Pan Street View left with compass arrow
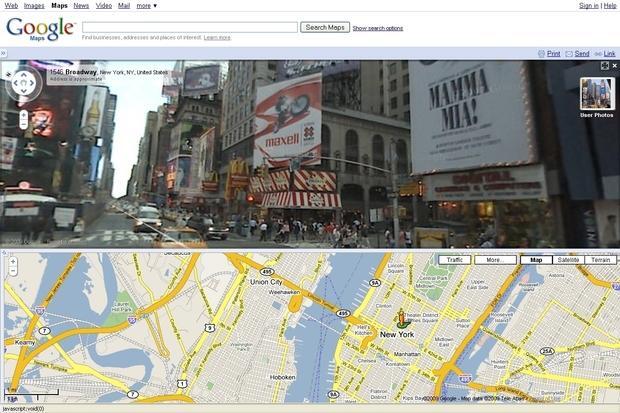This screenshot has height=413, width=620. tap(15, 83)
